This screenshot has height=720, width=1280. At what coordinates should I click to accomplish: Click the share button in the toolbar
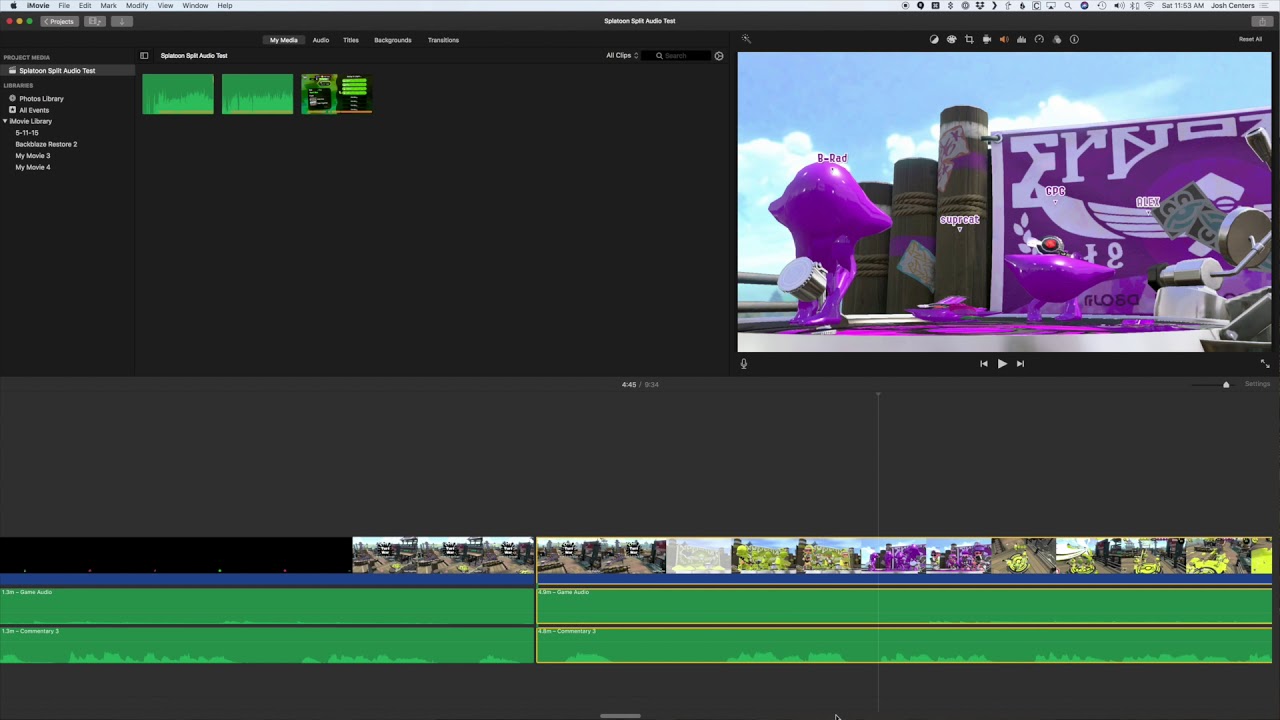tap(1262, 21)
